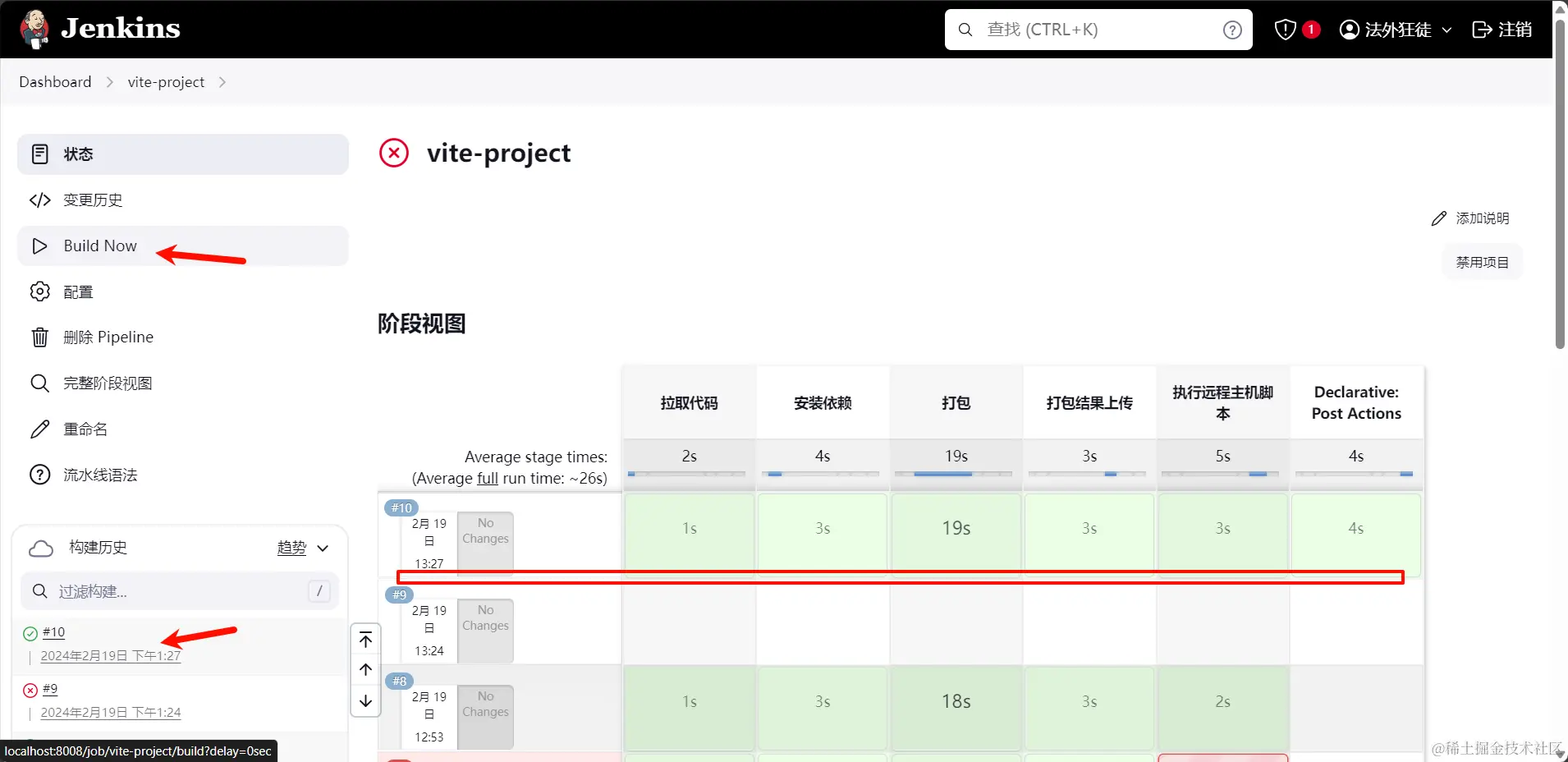
Task: Click the 19s 打包 cell of build #10
Action: pos(956,534)
